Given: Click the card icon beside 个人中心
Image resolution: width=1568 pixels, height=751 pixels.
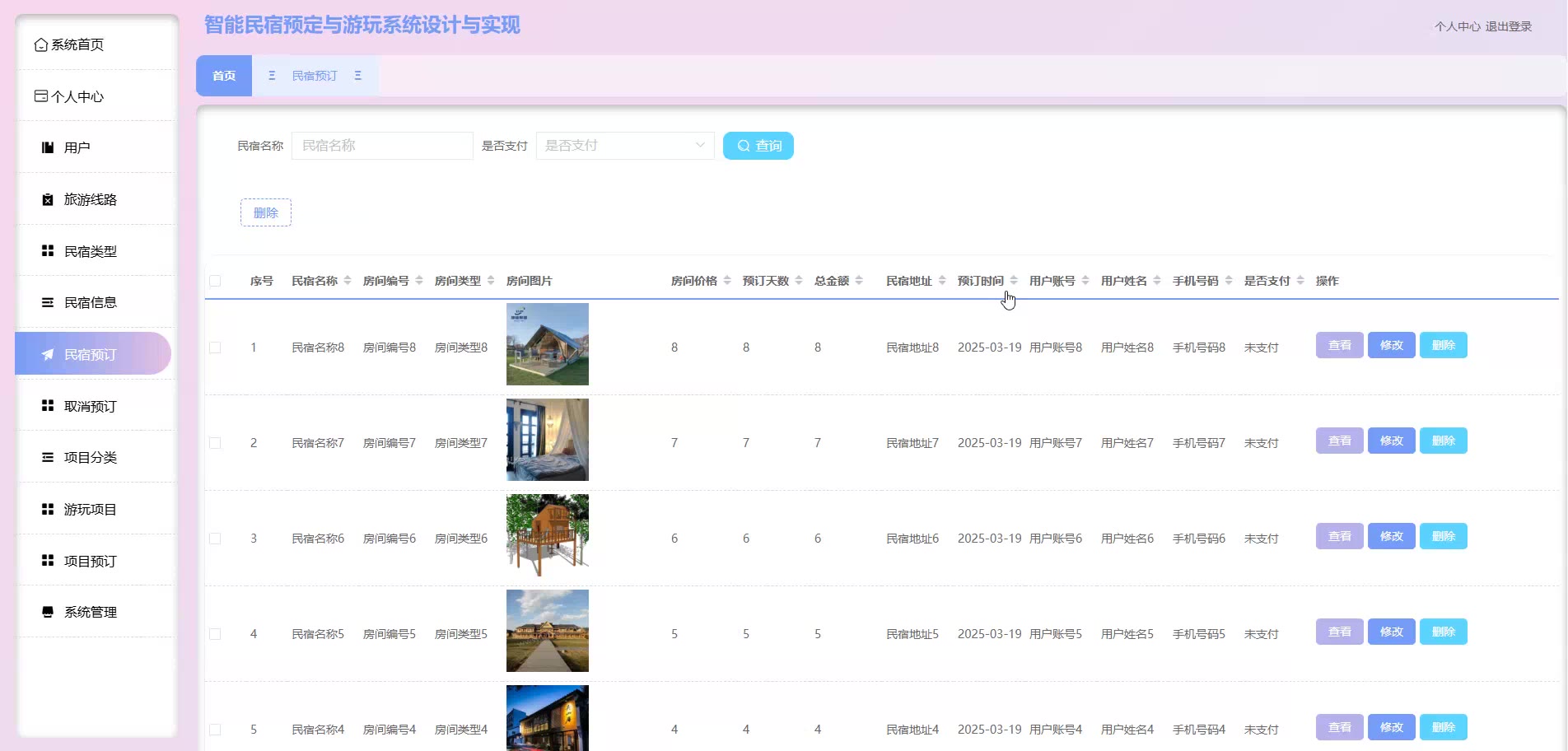Looking at the screenshot, I should click(x=40, y=96).
